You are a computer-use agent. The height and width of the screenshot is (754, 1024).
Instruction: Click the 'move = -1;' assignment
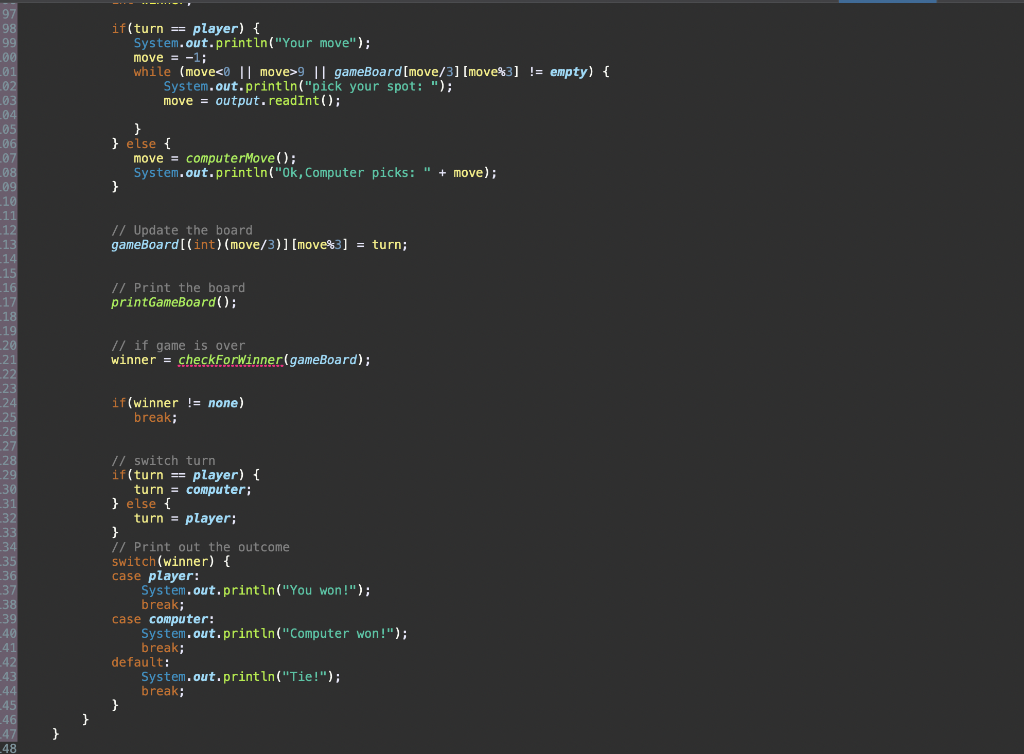(x=170, y=57)
